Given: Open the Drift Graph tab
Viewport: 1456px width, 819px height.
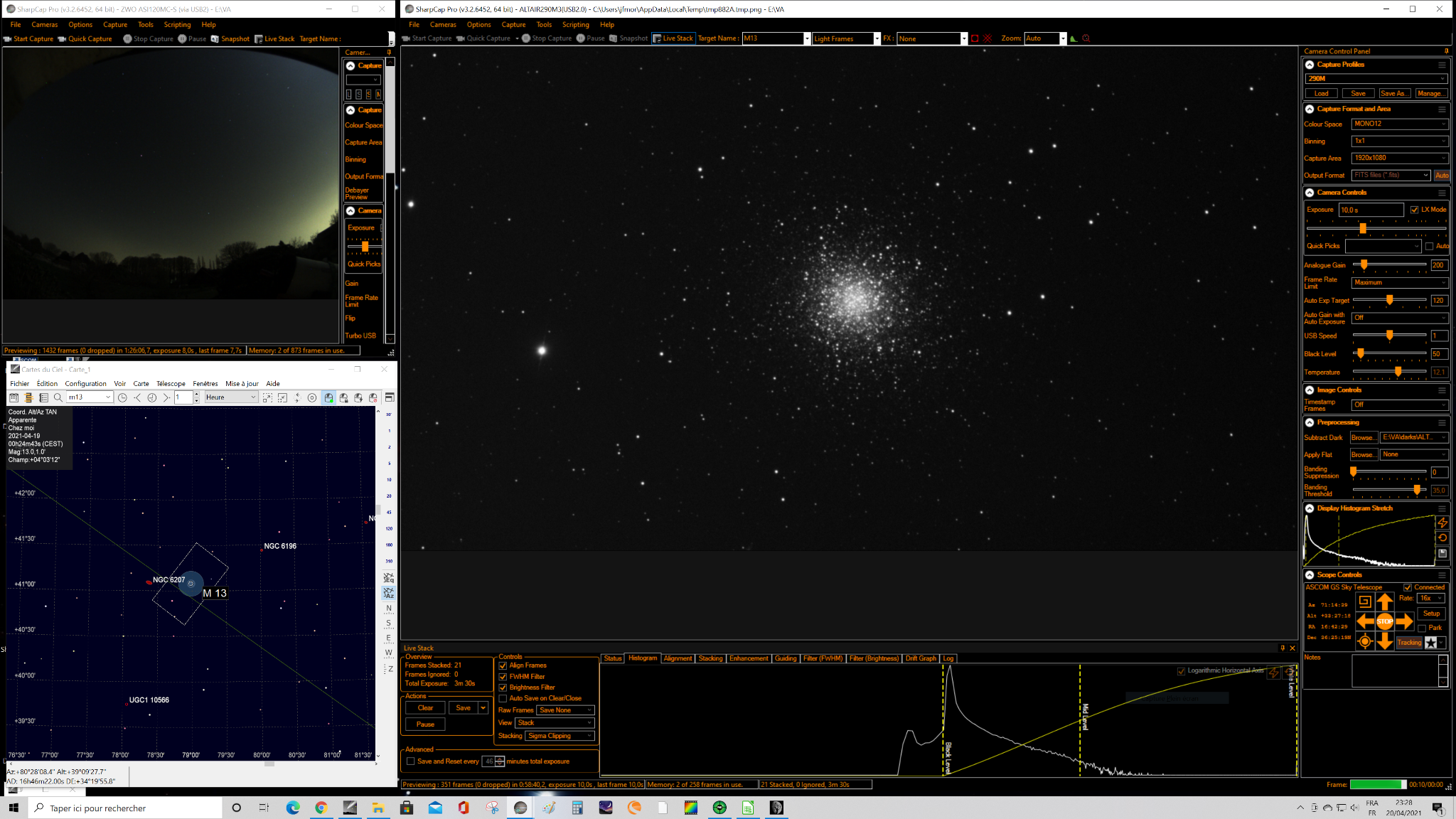Looking at the screenshot, I should (921, 658).
